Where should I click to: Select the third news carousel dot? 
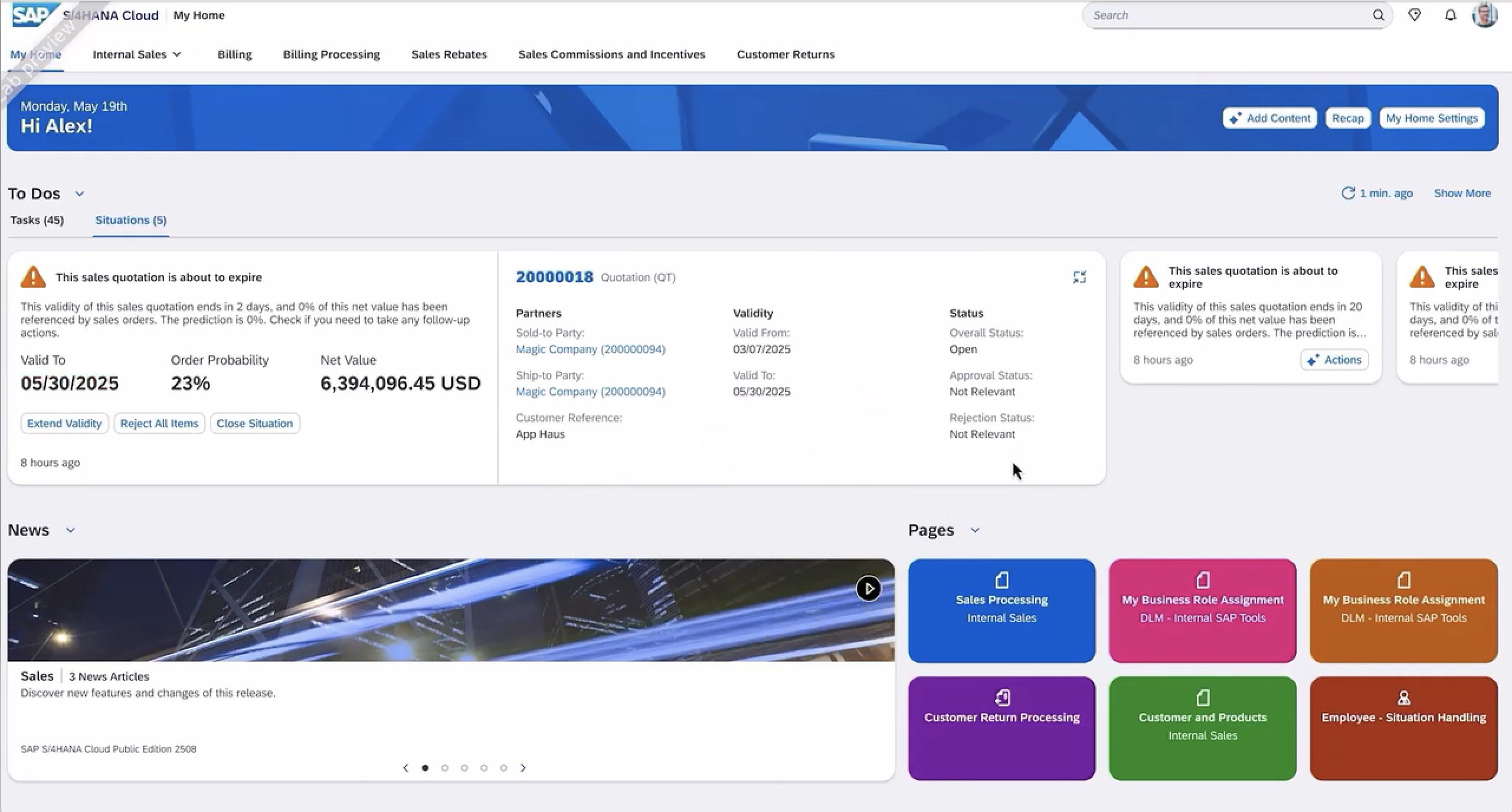pos(464,768)
